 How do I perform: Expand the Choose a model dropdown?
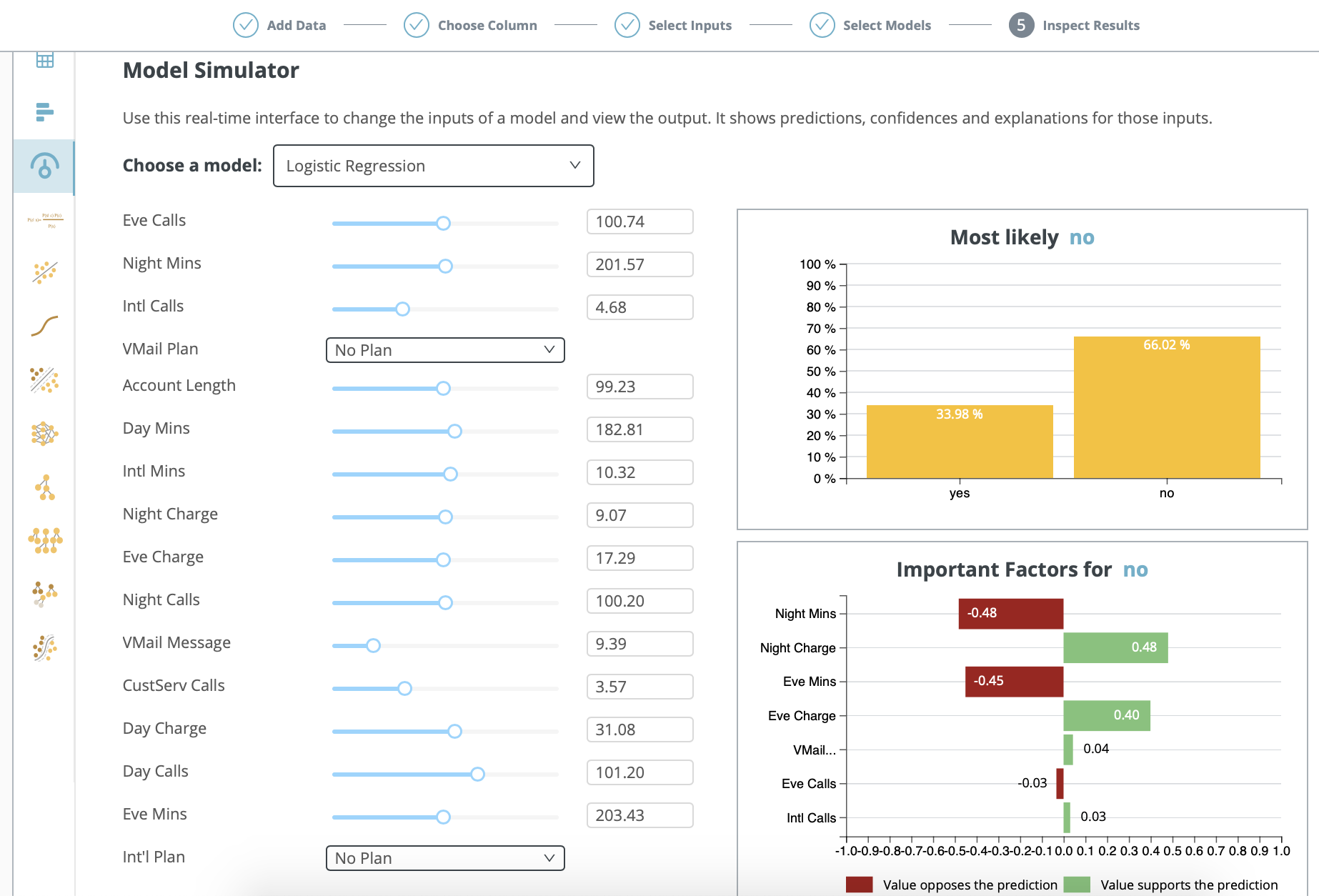tap(433, 166)
